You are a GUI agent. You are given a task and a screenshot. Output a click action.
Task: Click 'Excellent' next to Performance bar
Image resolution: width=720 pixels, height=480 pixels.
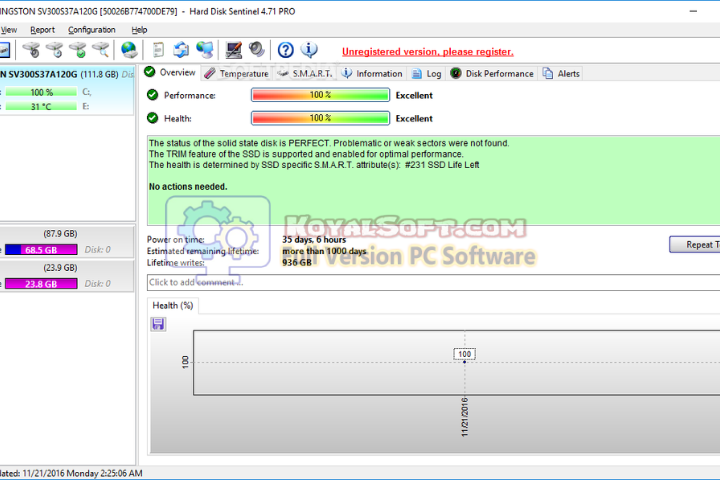coord(414,96)
